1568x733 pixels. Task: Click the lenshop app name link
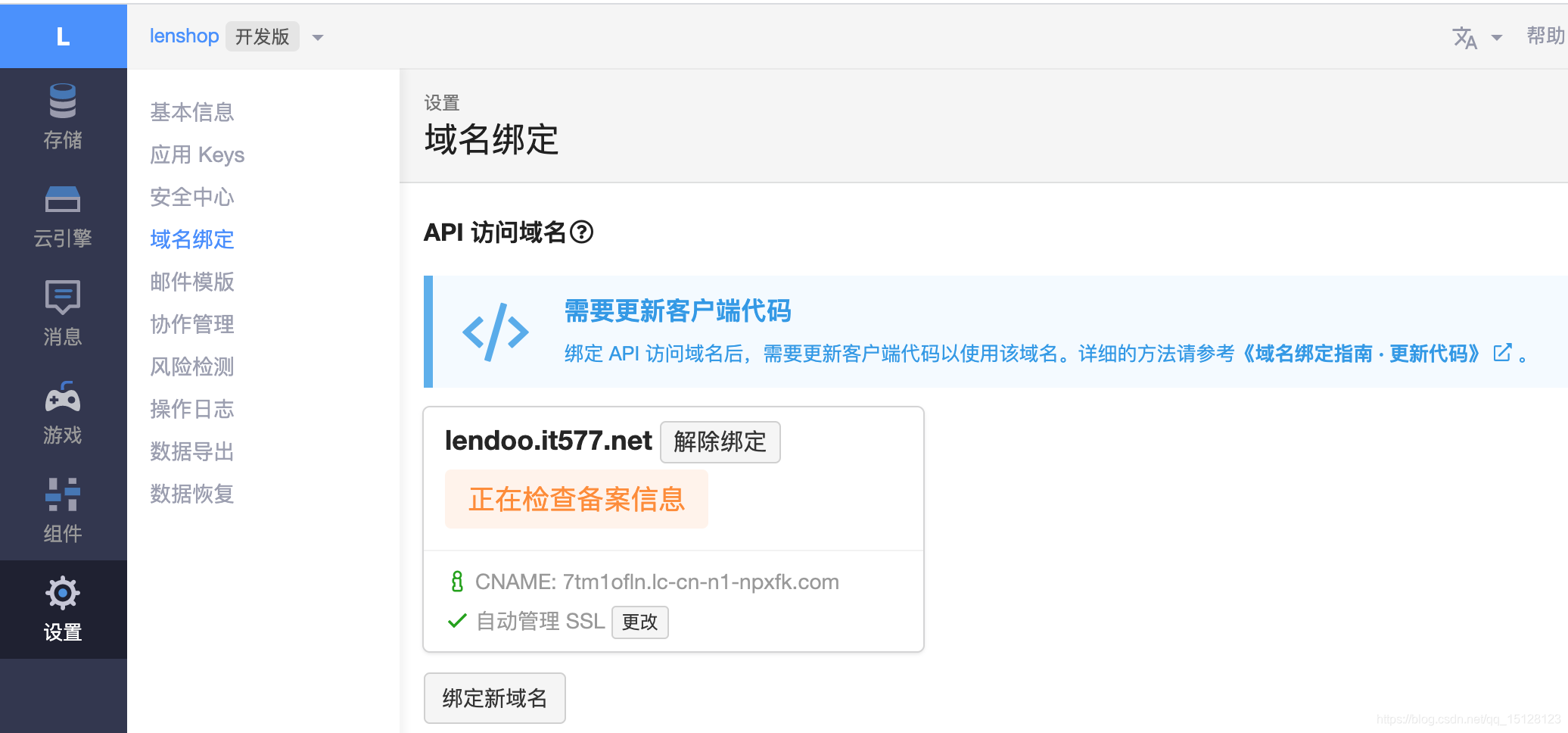[x=184, y=36]
